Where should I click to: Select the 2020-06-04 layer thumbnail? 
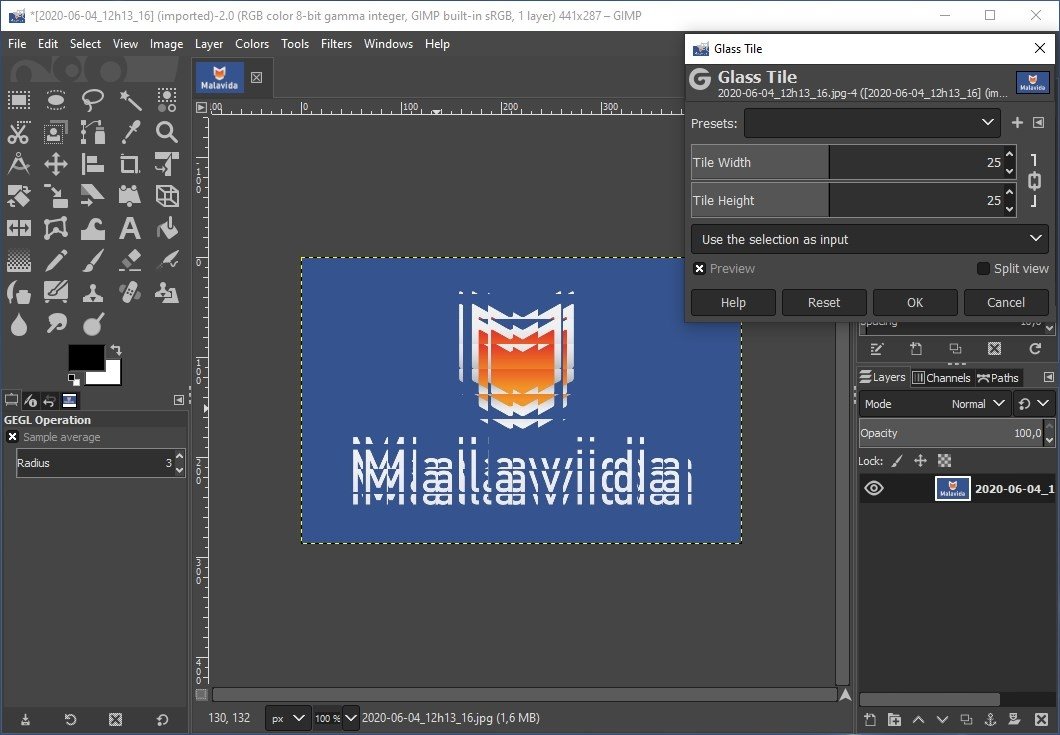point(953,488)
